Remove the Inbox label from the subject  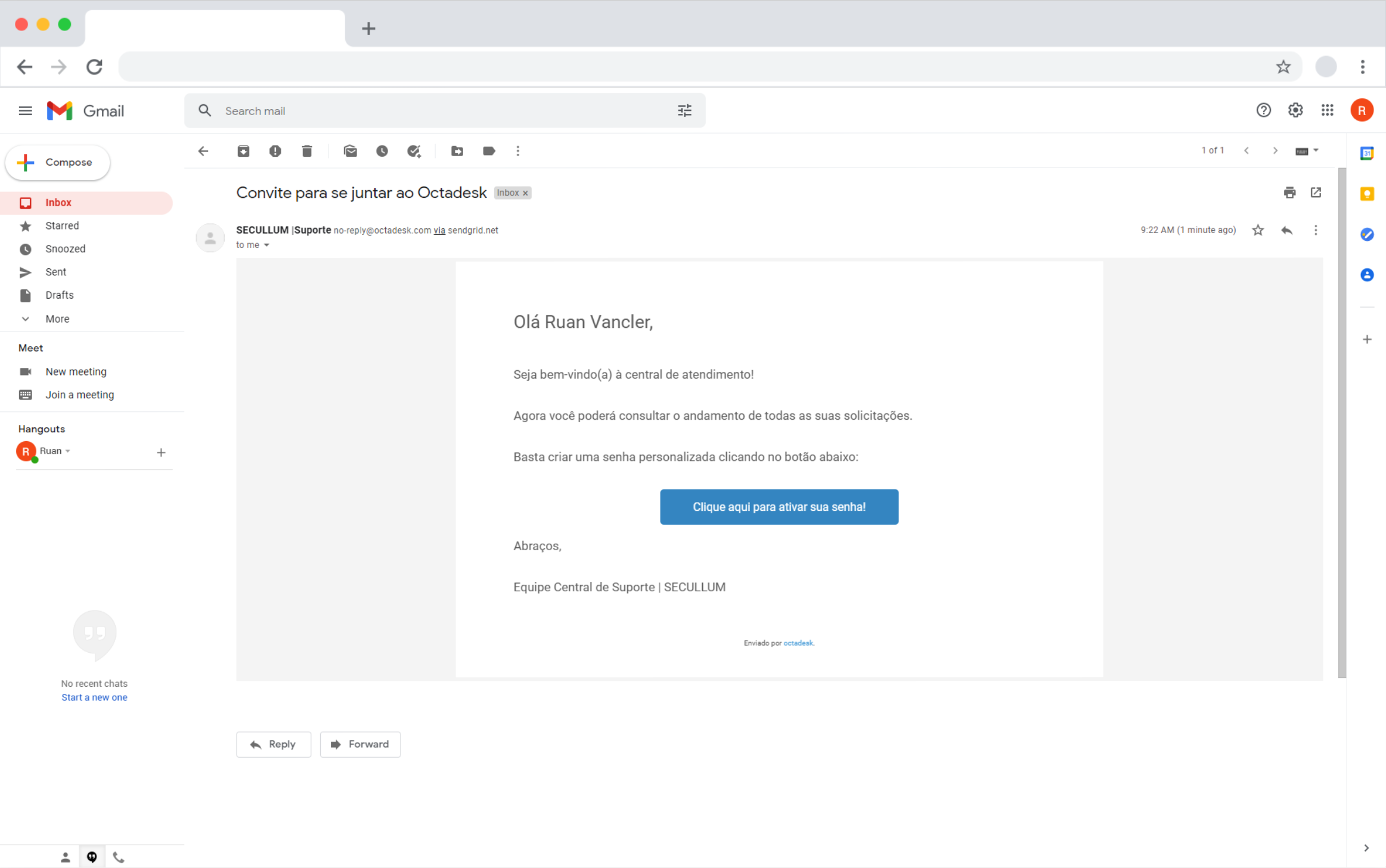525,193
